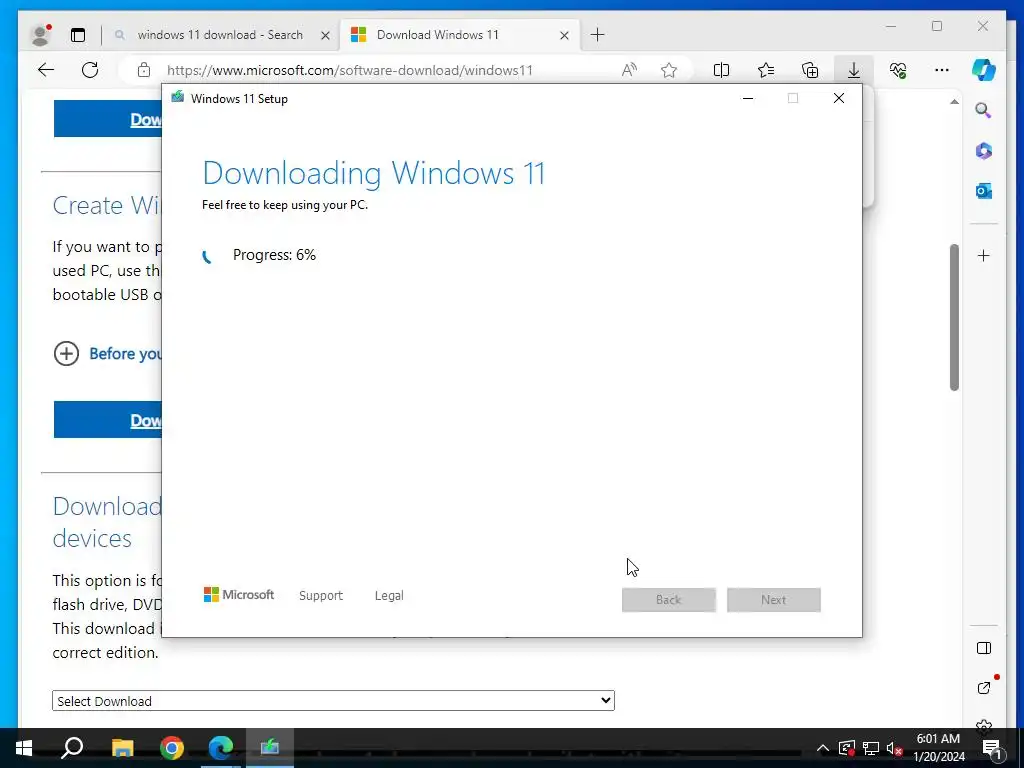Viewport: 1024px width, 768px height.
Task: Click the address bar URL field
Action: pyautogui.click(x=350, y=71)
